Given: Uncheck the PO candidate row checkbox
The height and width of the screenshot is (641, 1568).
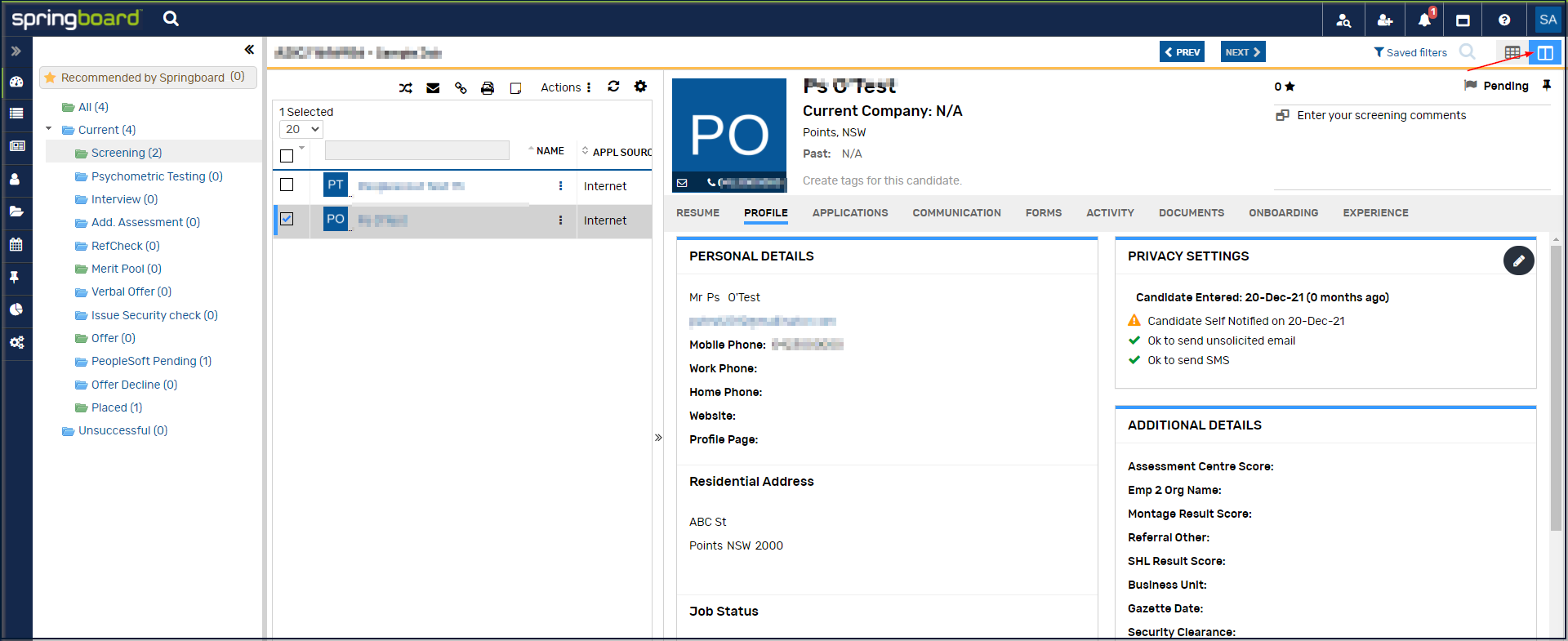Looking at the screenshot, I should (287, 219).
